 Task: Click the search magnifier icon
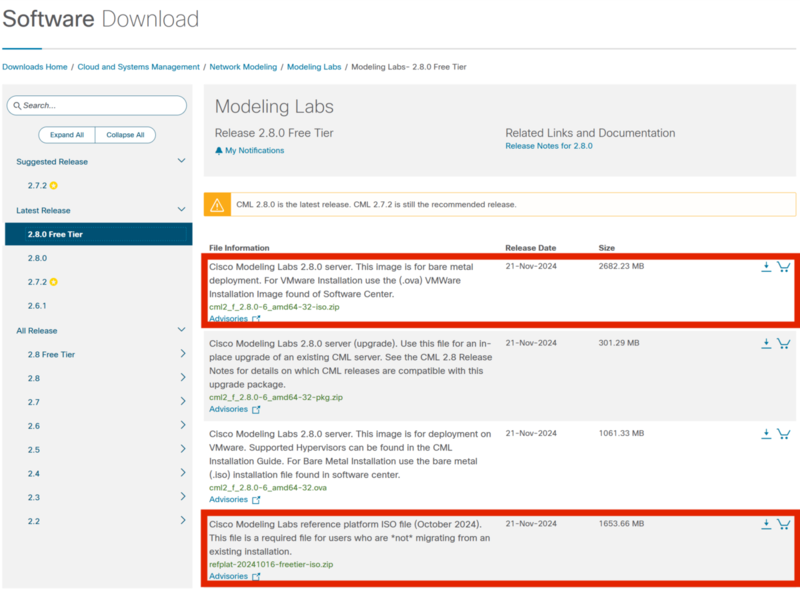tap(17, 106)
